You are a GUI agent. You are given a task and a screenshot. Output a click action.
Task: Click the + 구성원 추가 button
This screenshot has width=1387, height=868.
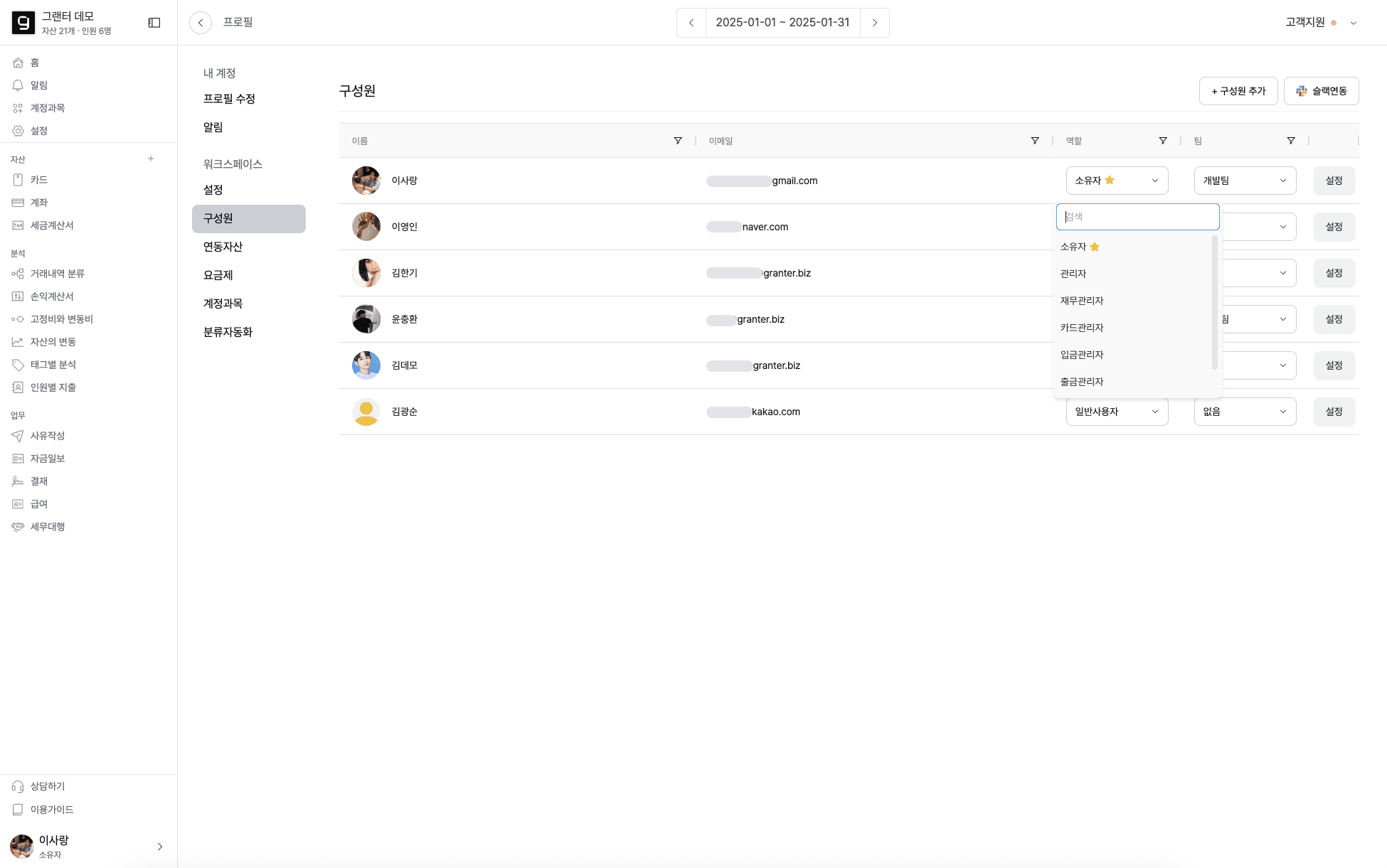[x=1238, y=91]
